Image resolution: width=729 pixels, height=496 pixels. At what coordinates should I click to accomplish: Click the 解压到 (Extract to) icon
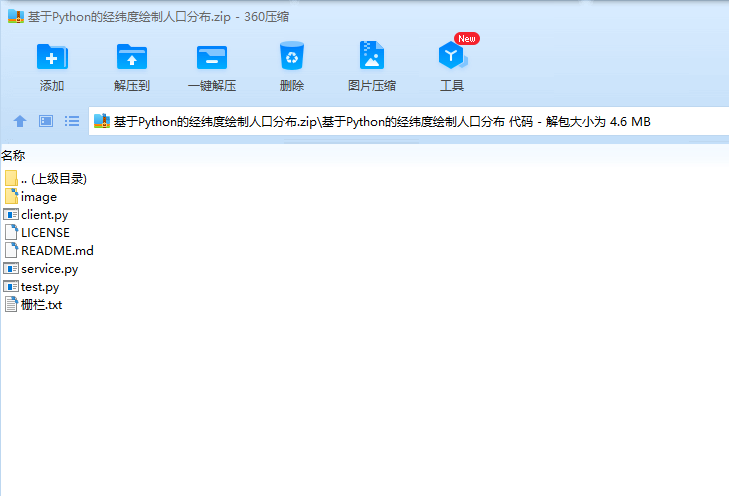[x=132, y=57]
